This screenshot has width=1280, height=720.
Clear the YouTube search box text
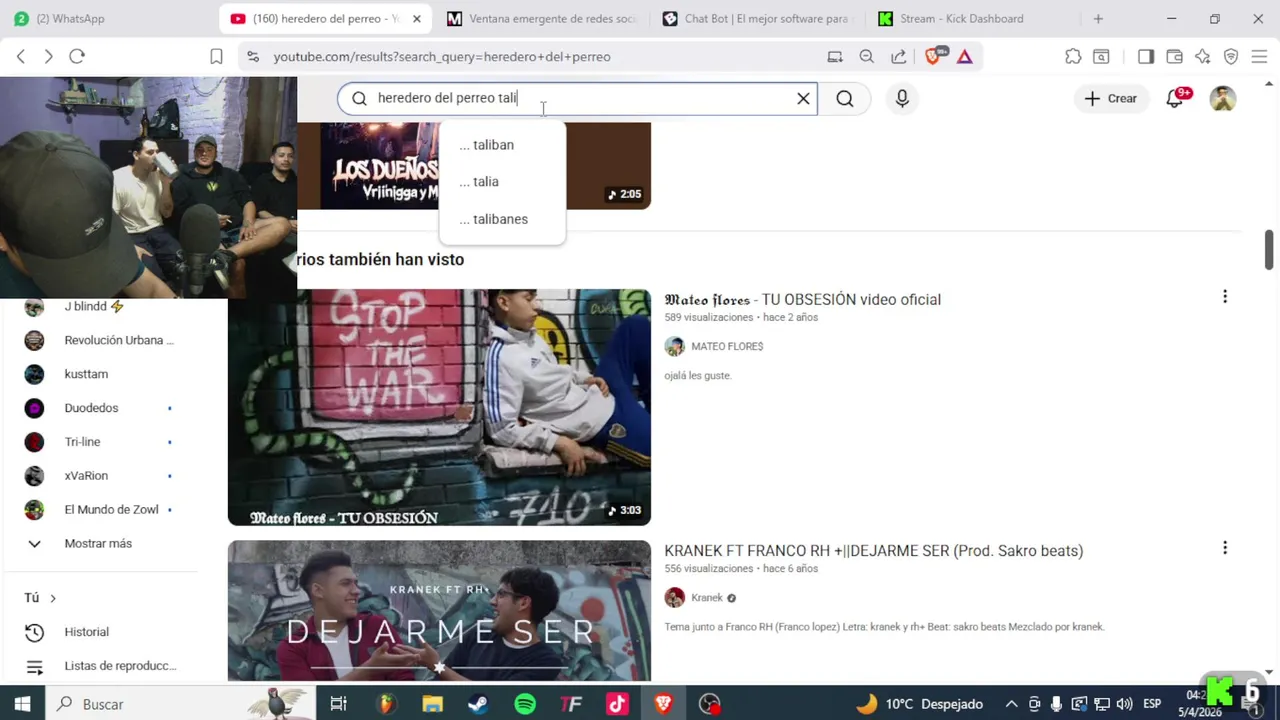click(803, 98)
